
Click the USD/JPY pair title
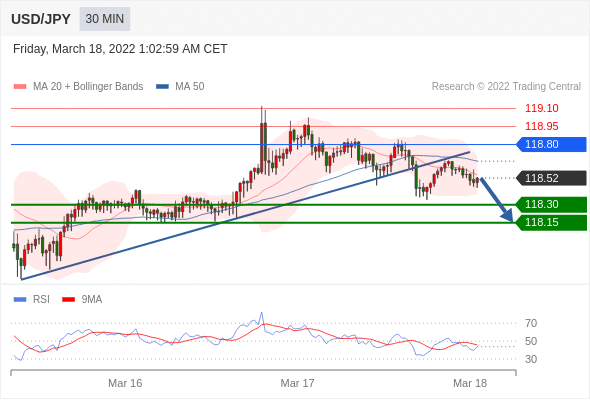(x=41, y=19)
